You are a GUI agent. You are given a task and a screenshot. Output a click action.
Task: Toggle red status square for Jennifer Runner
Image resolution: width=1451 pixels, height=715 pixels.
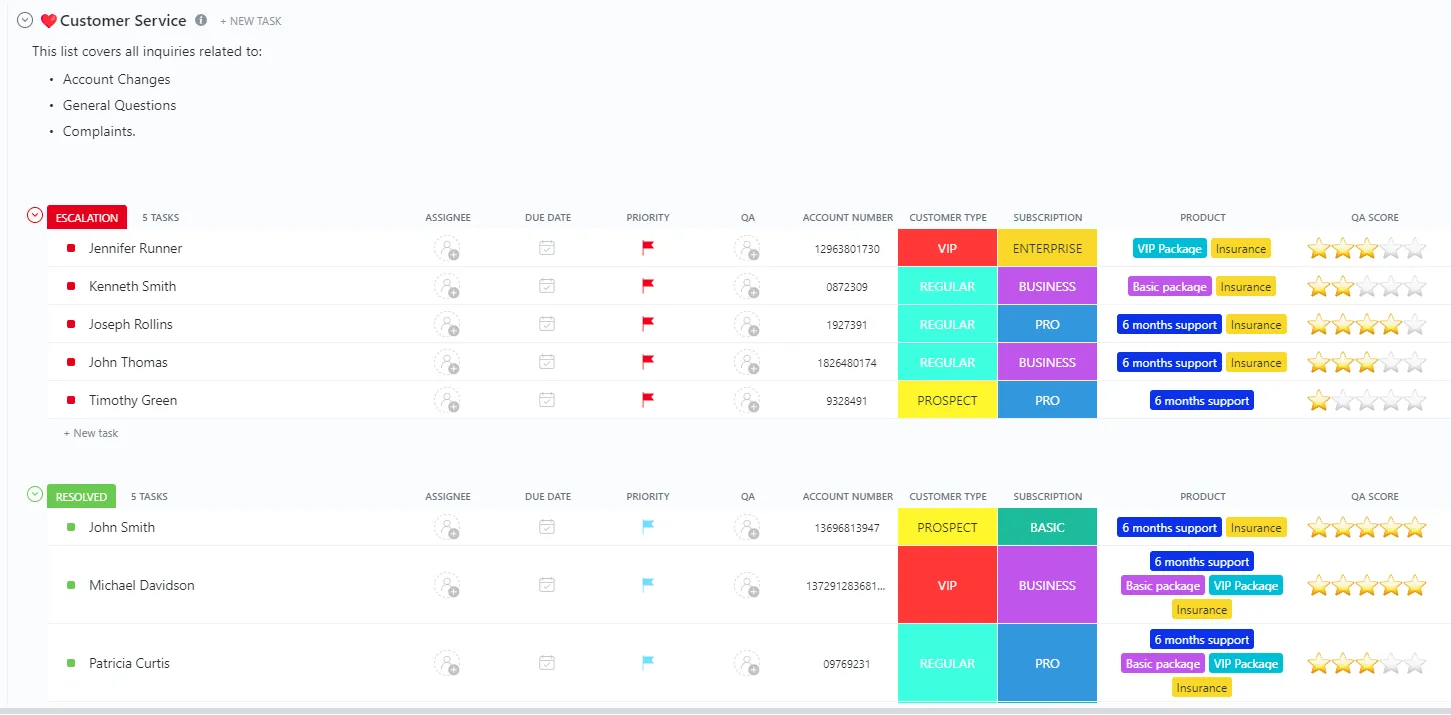click(x=71, y=248)
